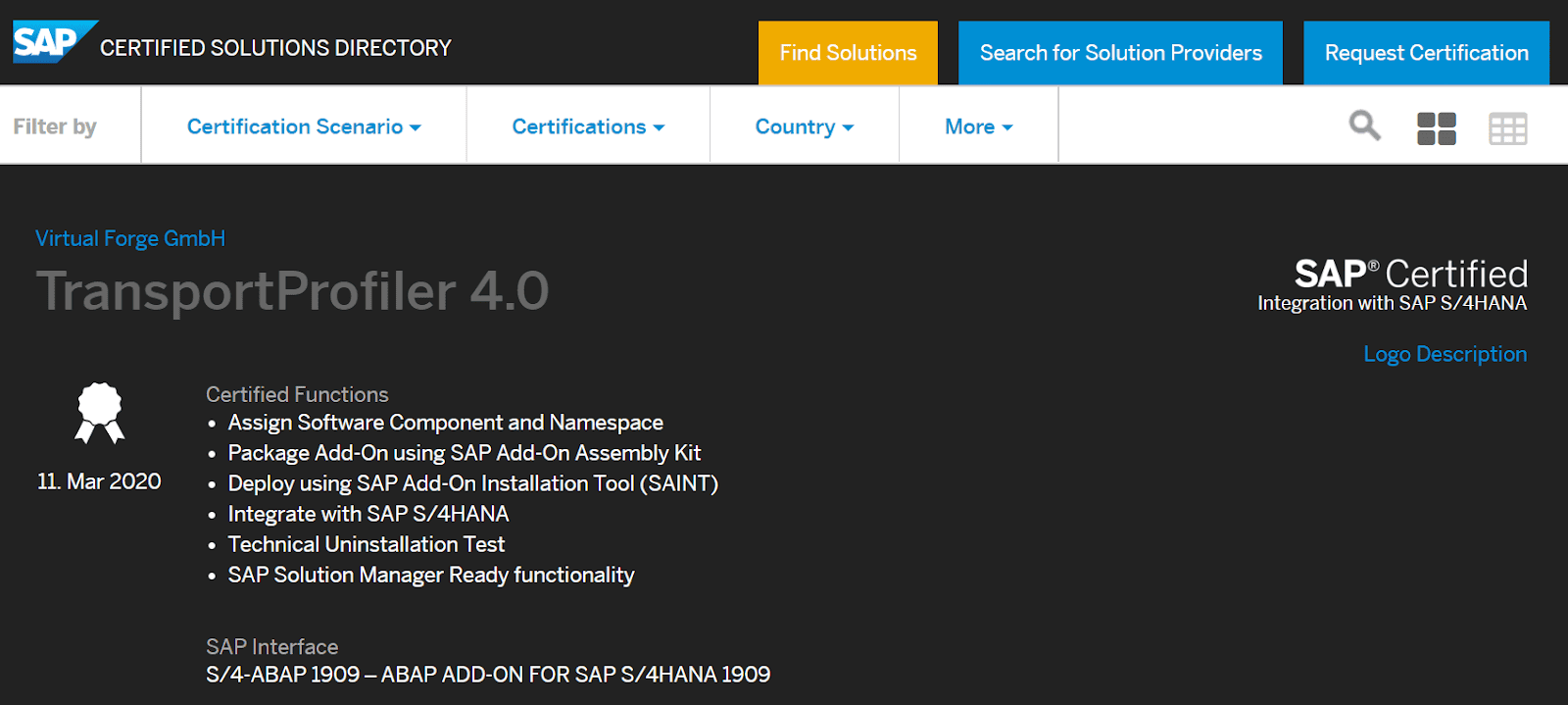Click the Filter by label
Screen dimensions: 1568x705
tap(55, 126)
